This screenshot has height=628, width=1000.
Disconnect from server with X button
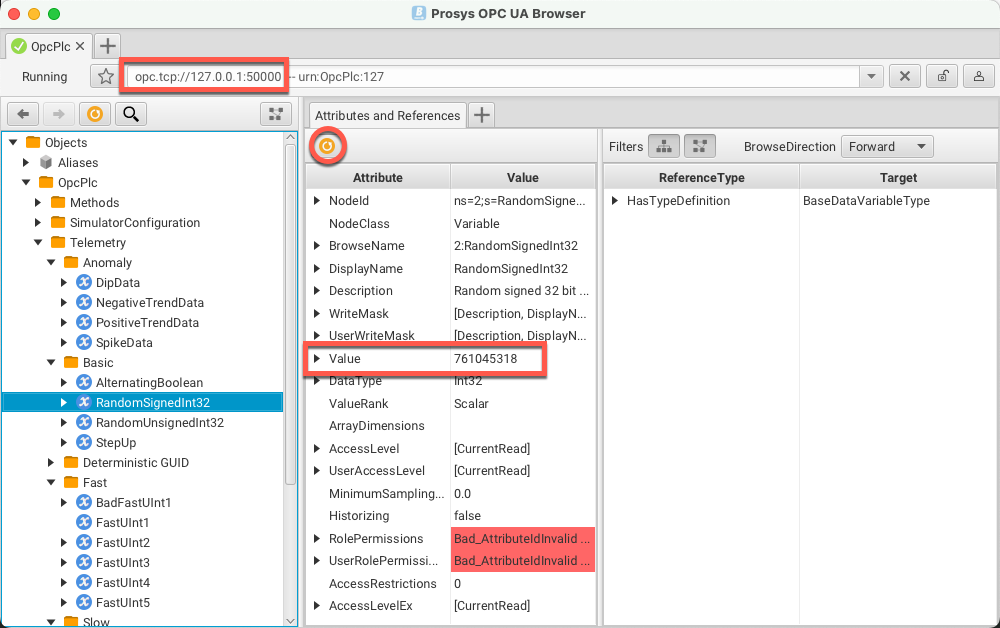(904, 77)
